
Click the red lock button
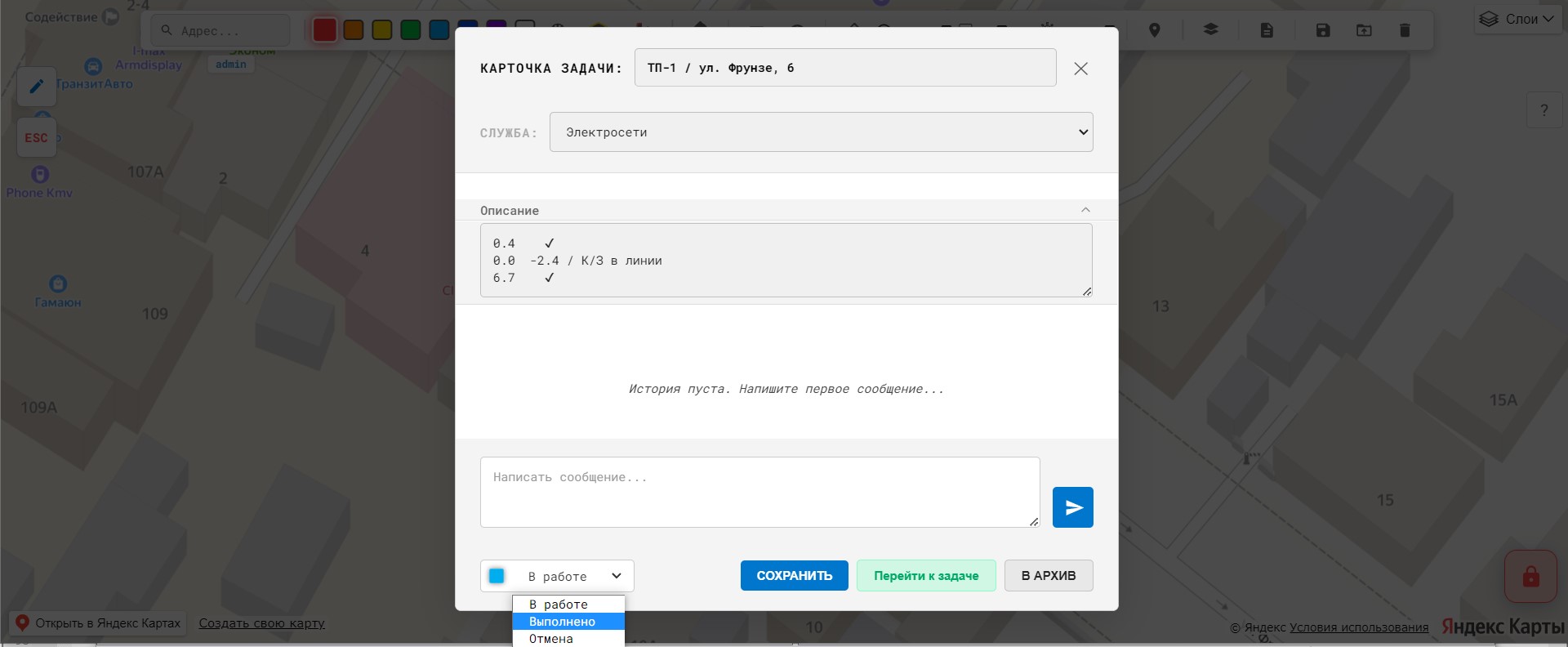[x=1531, y=577]
